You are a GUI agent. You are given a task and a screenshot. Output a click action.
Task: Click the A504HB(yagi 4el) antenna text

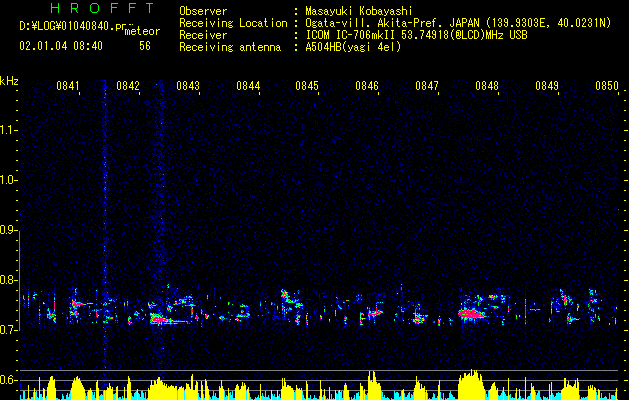click(x=353, y=47)
